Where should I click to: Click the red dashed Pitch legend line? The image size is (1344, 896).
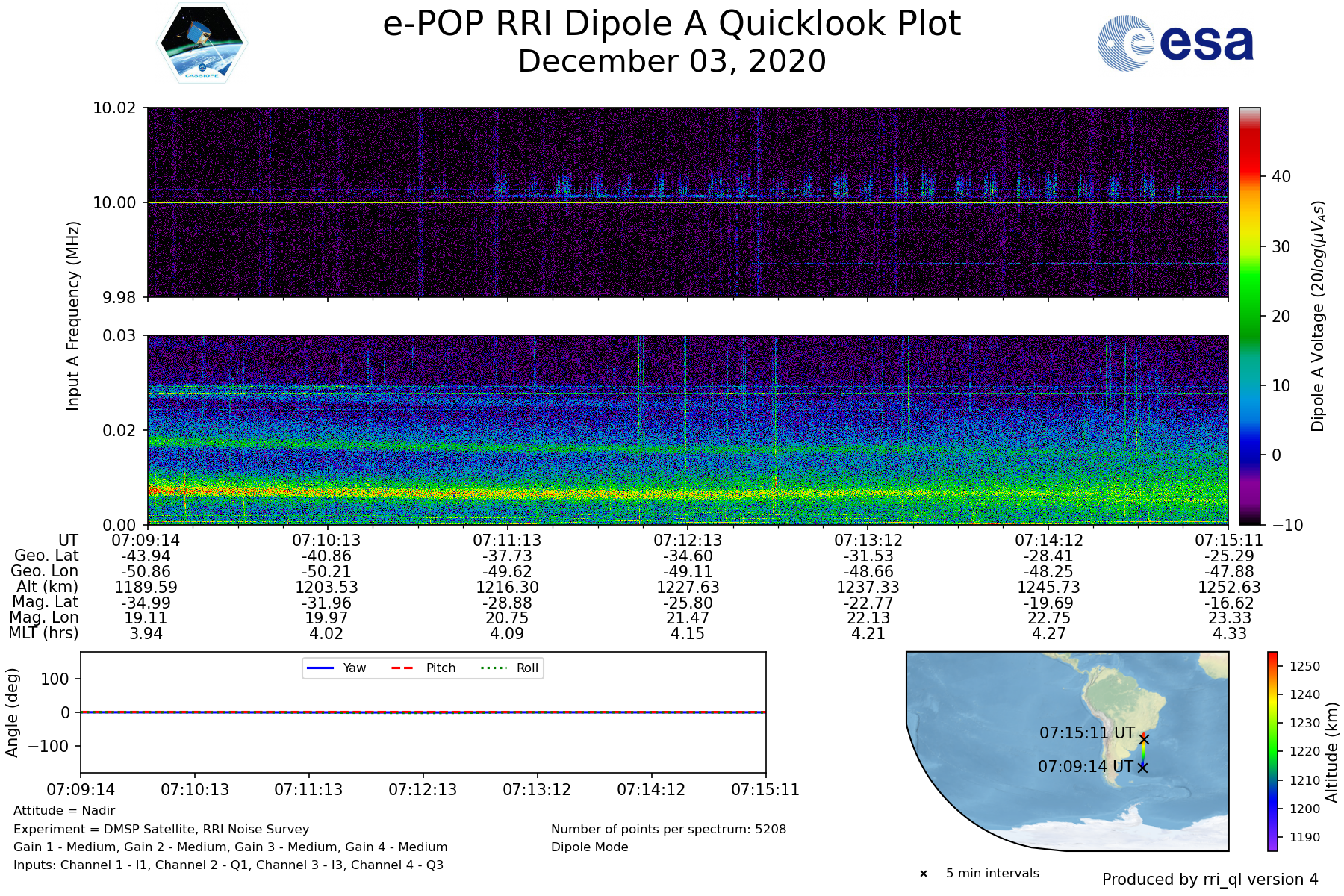[402, 668]
